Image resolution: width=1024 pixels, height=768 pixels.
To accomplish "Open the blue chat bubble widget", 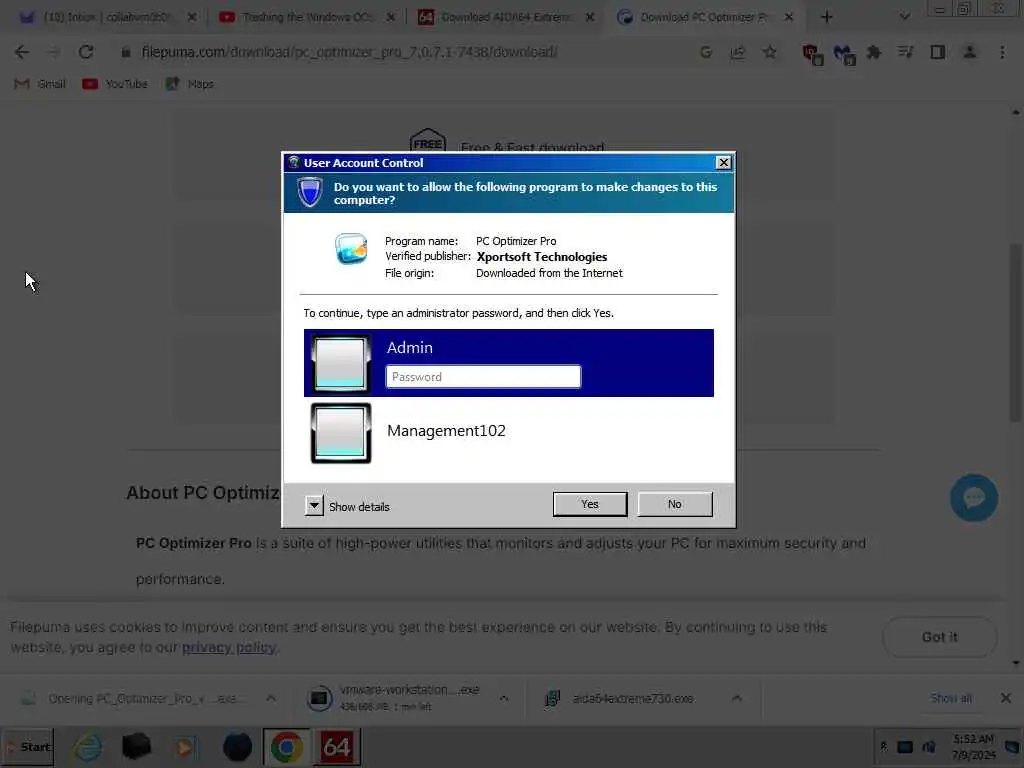I will [x=973, y=498].
